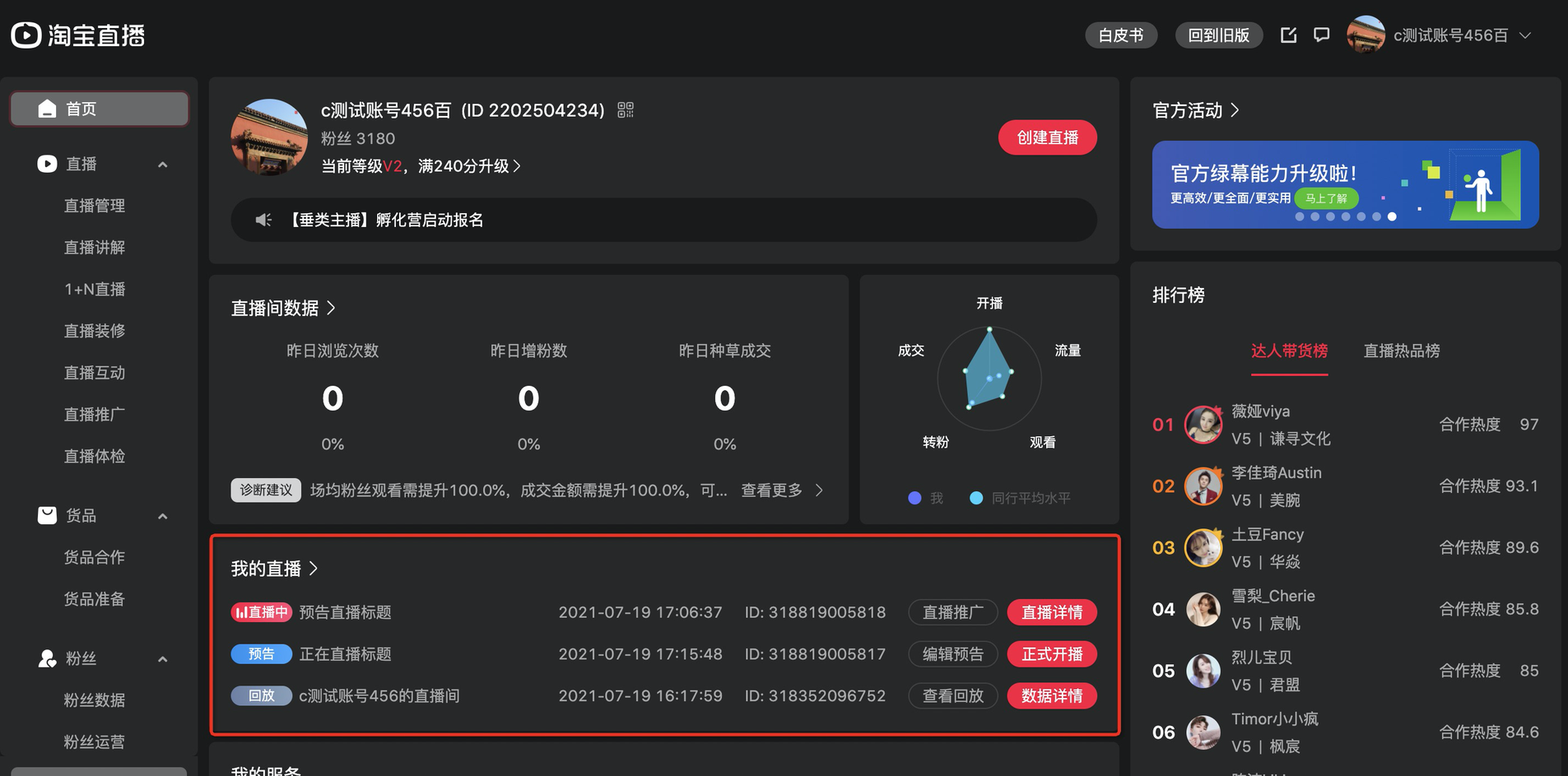The image size is (1568, 776).
Task: Switch to the 直播热品榜 tab
Action: (x=1402, y=351)
